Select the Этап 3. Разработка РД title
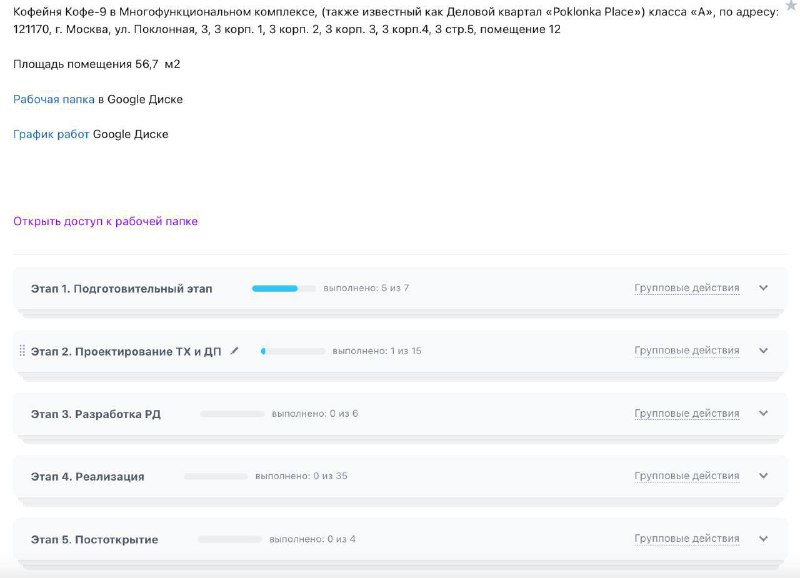The width and height of the screenshot is (800, 578). (96, 414)
